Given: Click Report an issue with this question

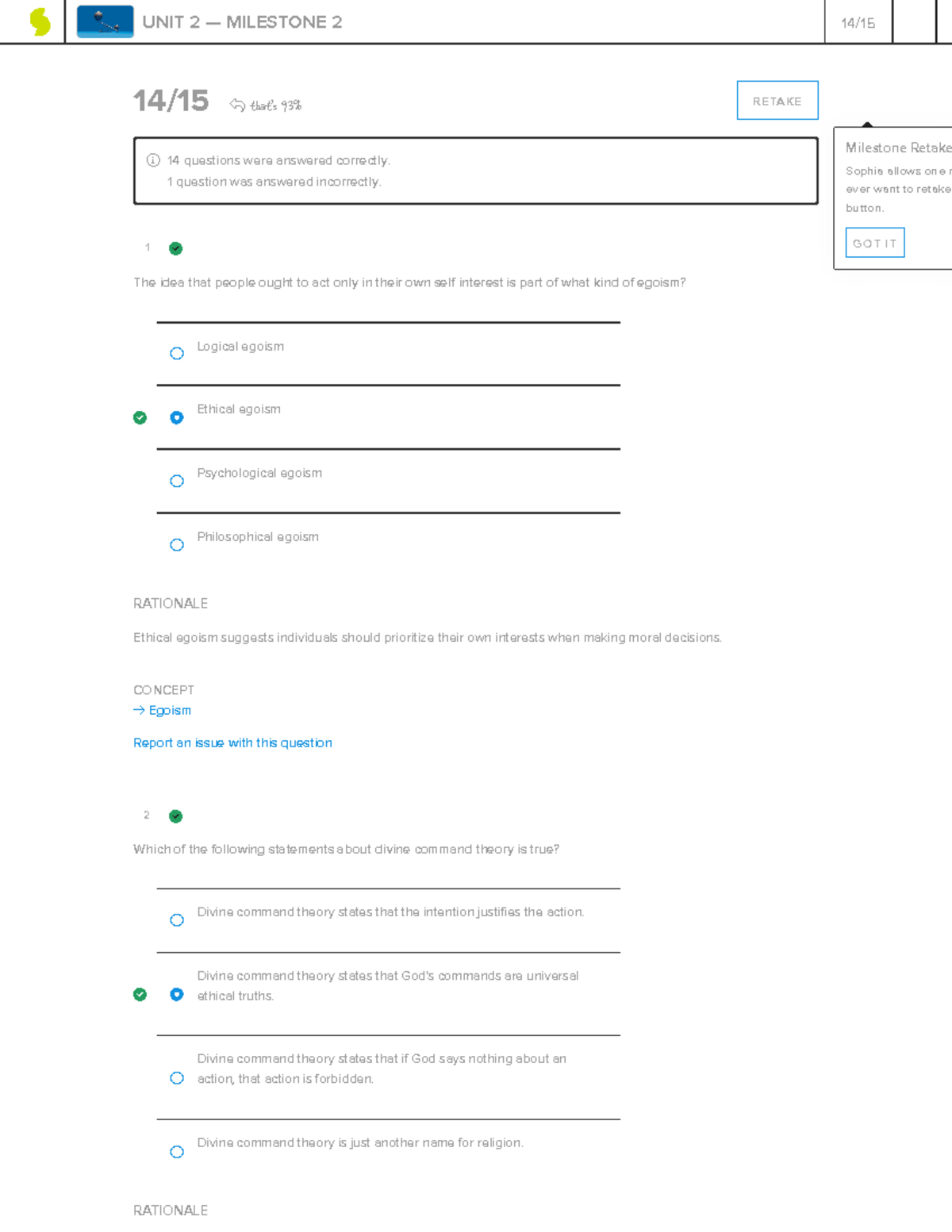Looking at the screenshot, I should pos(232,743).
